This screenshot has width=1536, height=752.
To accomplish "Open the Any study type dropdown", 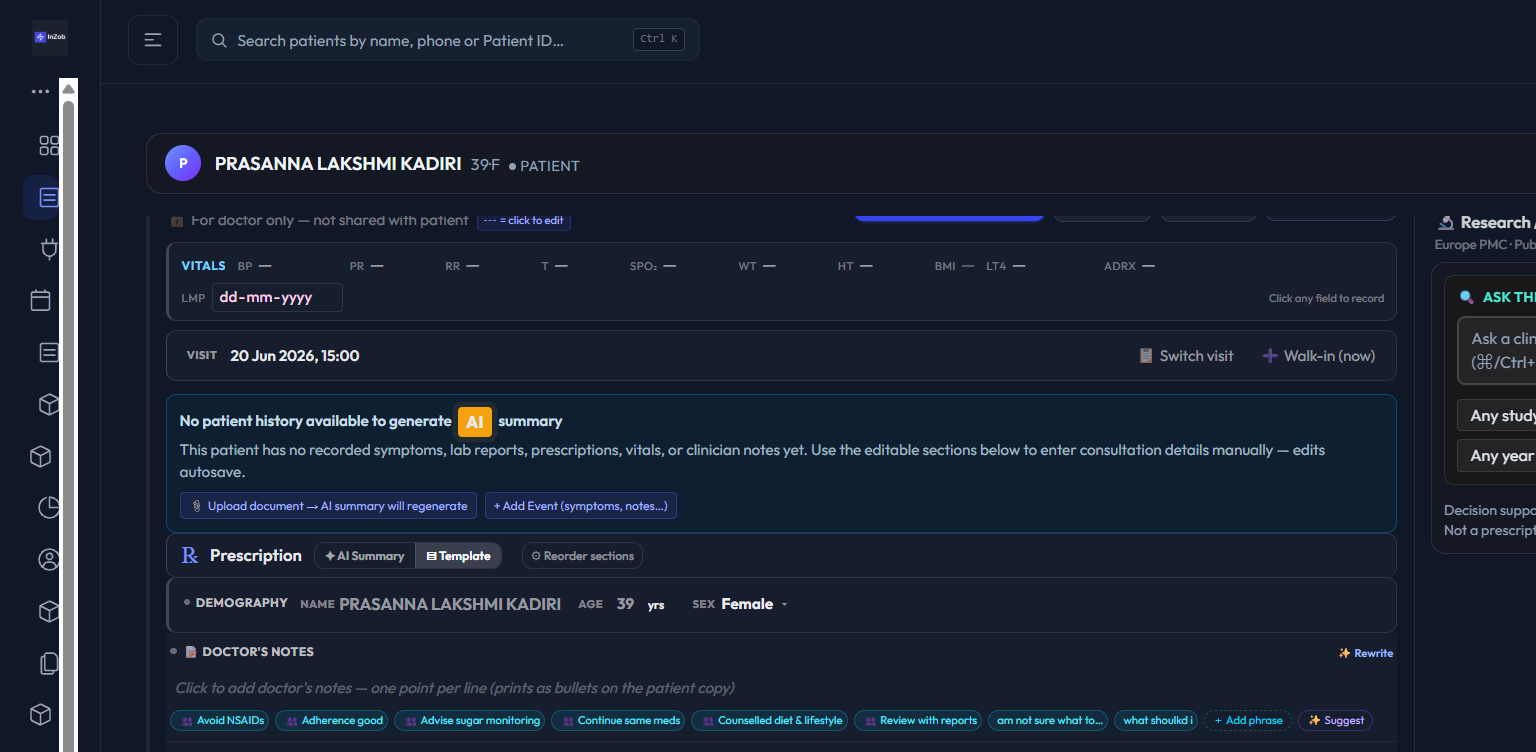I will [1496, 416].
